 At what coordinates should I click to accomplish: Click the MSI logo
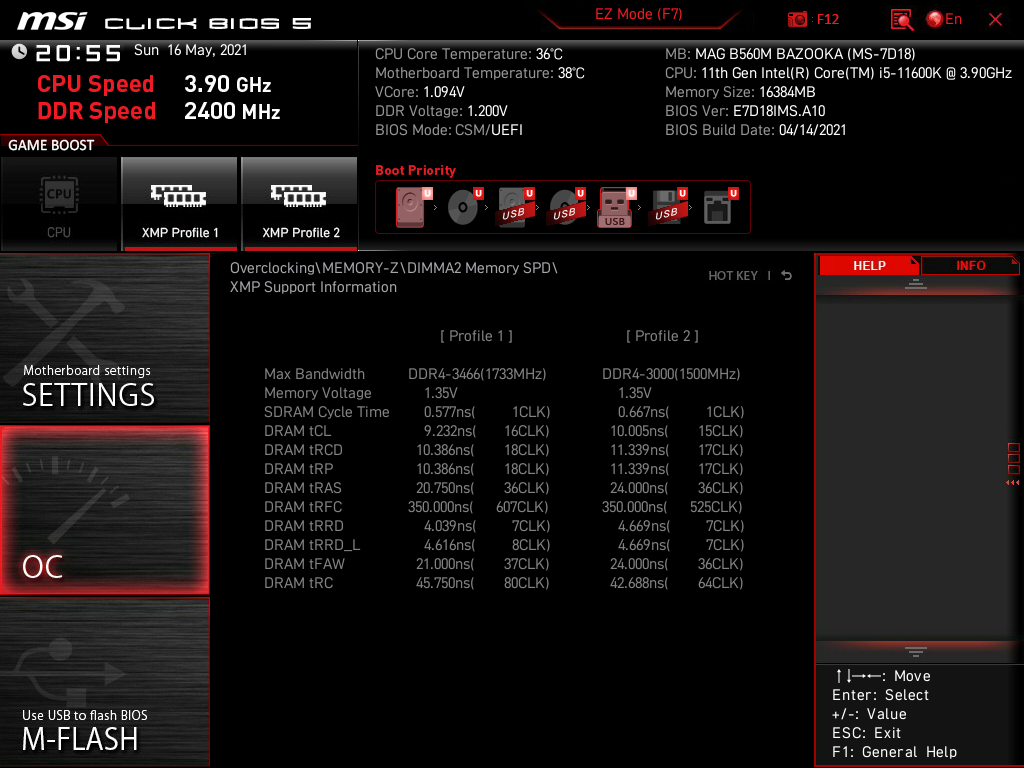point(52,22)
